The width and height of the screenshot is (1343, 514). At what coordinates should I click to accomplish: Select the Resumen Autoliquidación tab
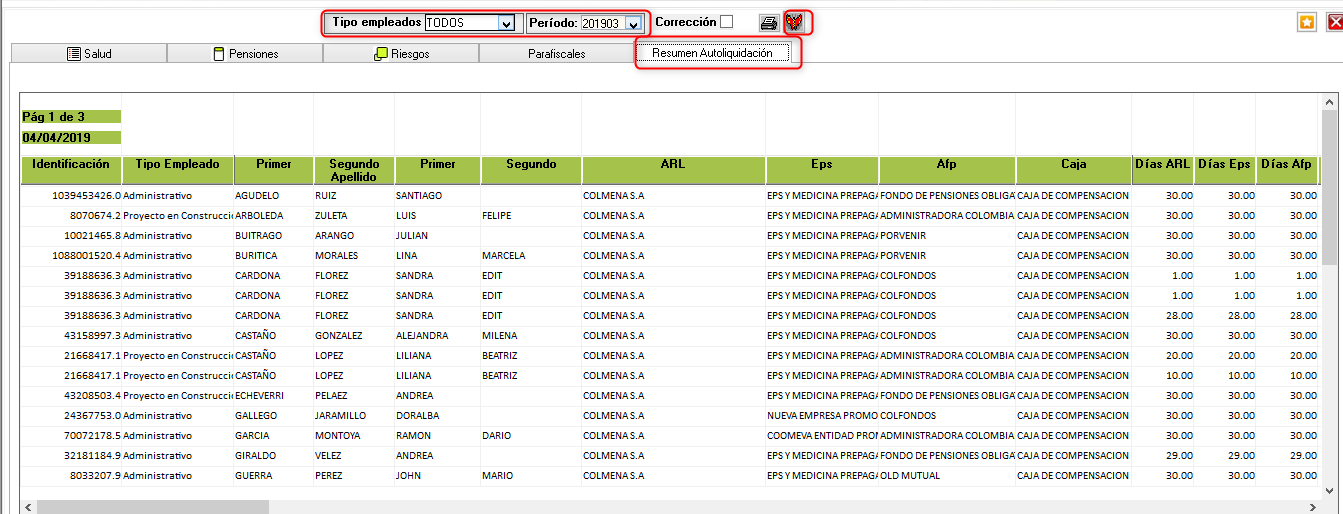pos(712,53)
